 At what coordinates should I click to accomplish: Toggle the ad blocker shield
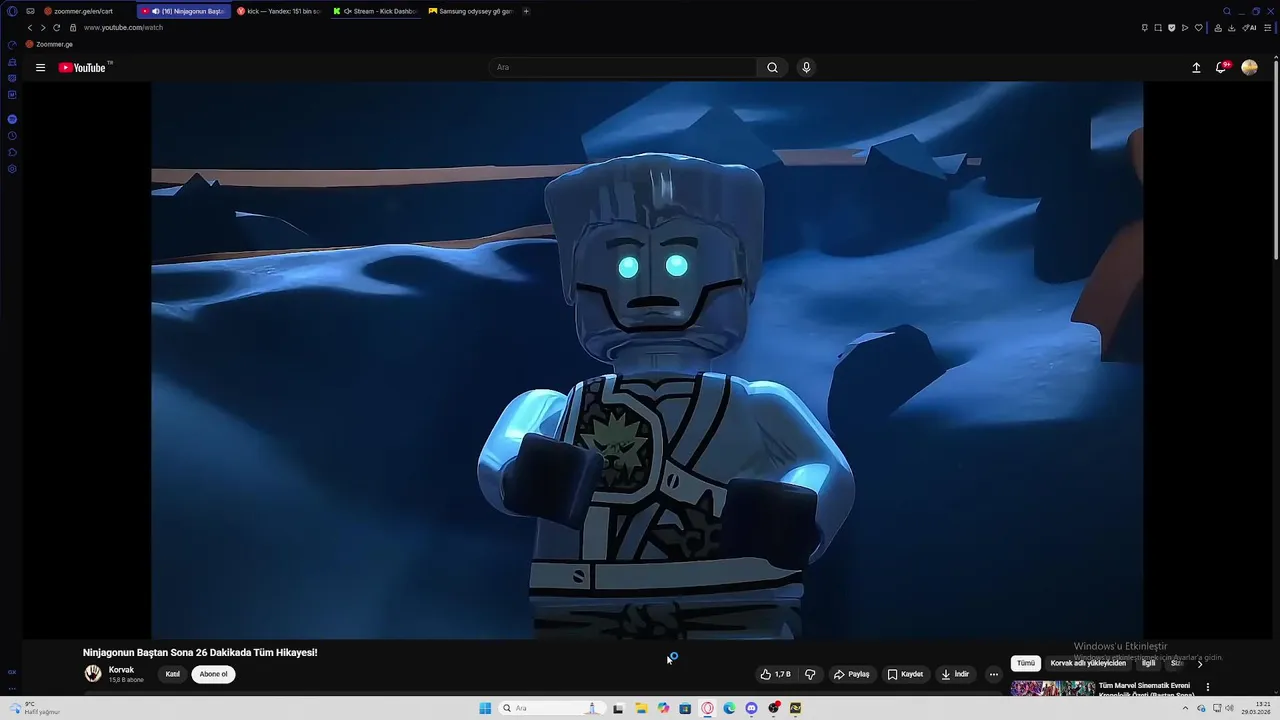coord(1172,28)
